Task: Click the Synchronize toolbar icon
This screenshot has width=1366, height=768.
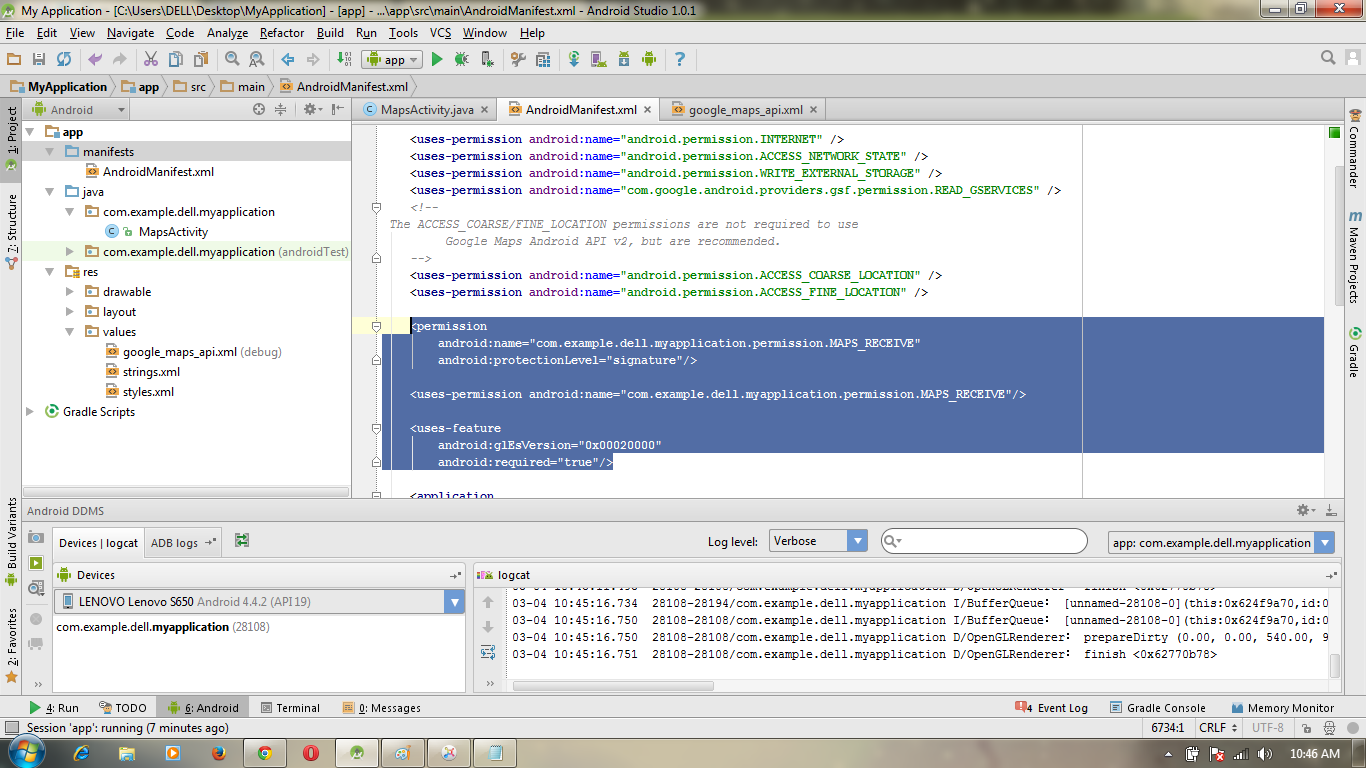Action: [64, 60]
